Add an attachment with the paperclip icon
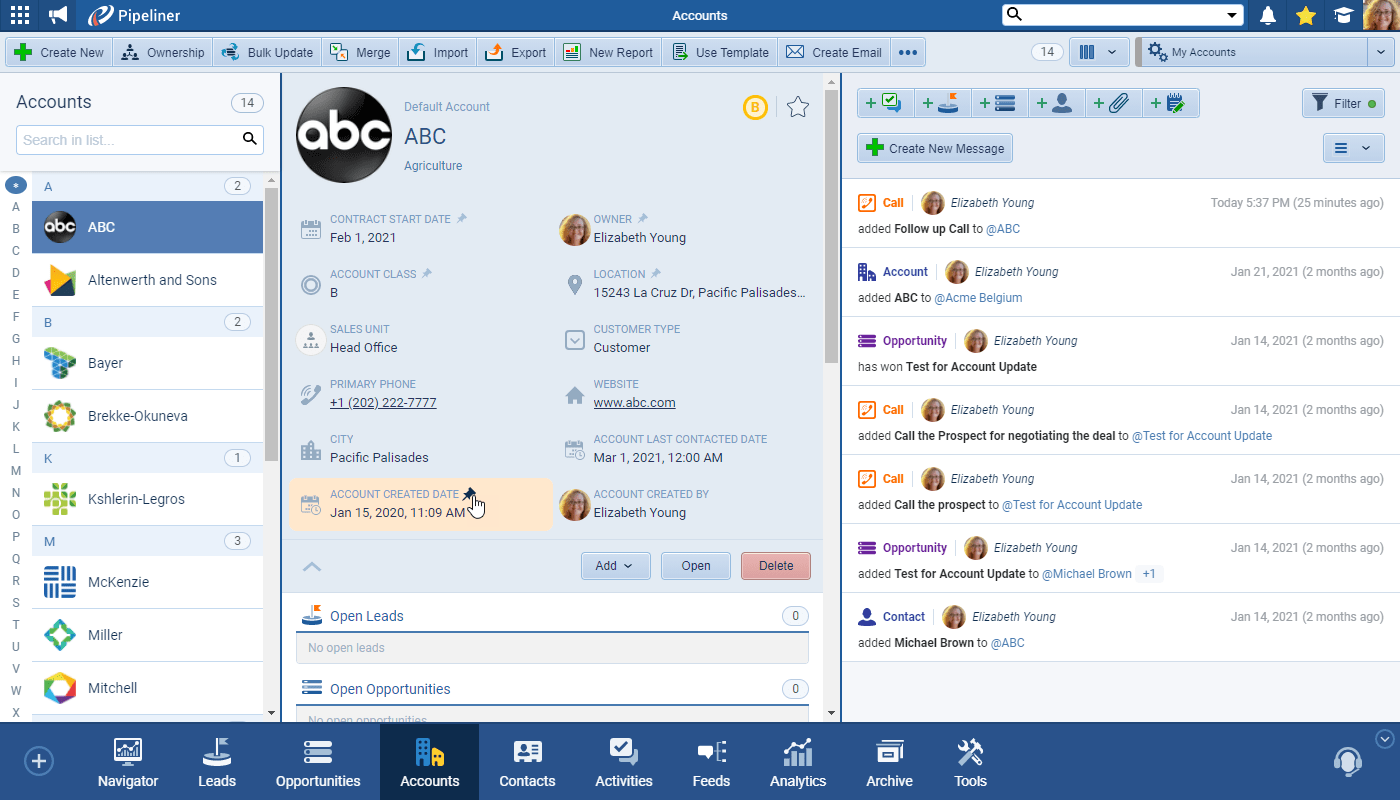Screen dimensions: 1400x800 [1113, 103]
